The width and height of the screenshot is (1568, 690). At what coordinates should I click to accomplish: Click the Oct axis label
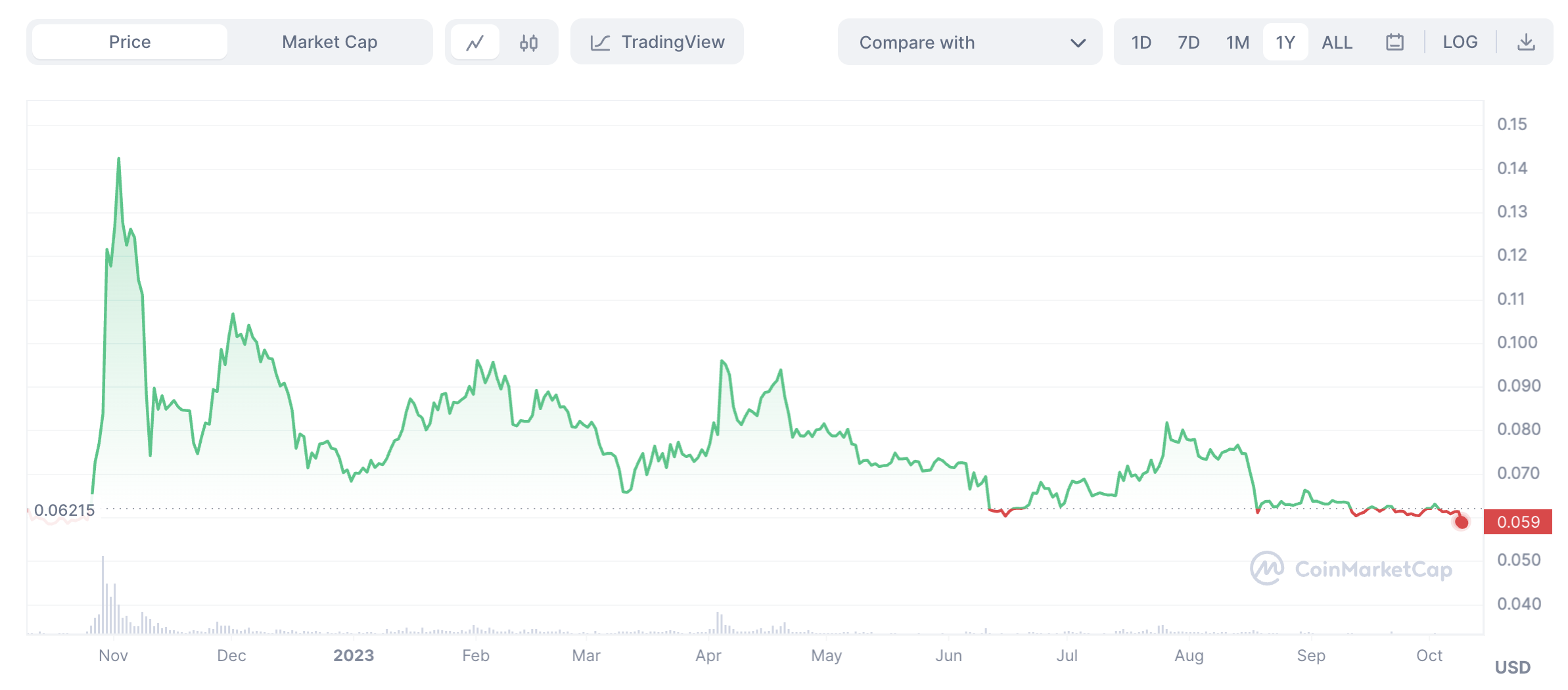pos(1429,655)
